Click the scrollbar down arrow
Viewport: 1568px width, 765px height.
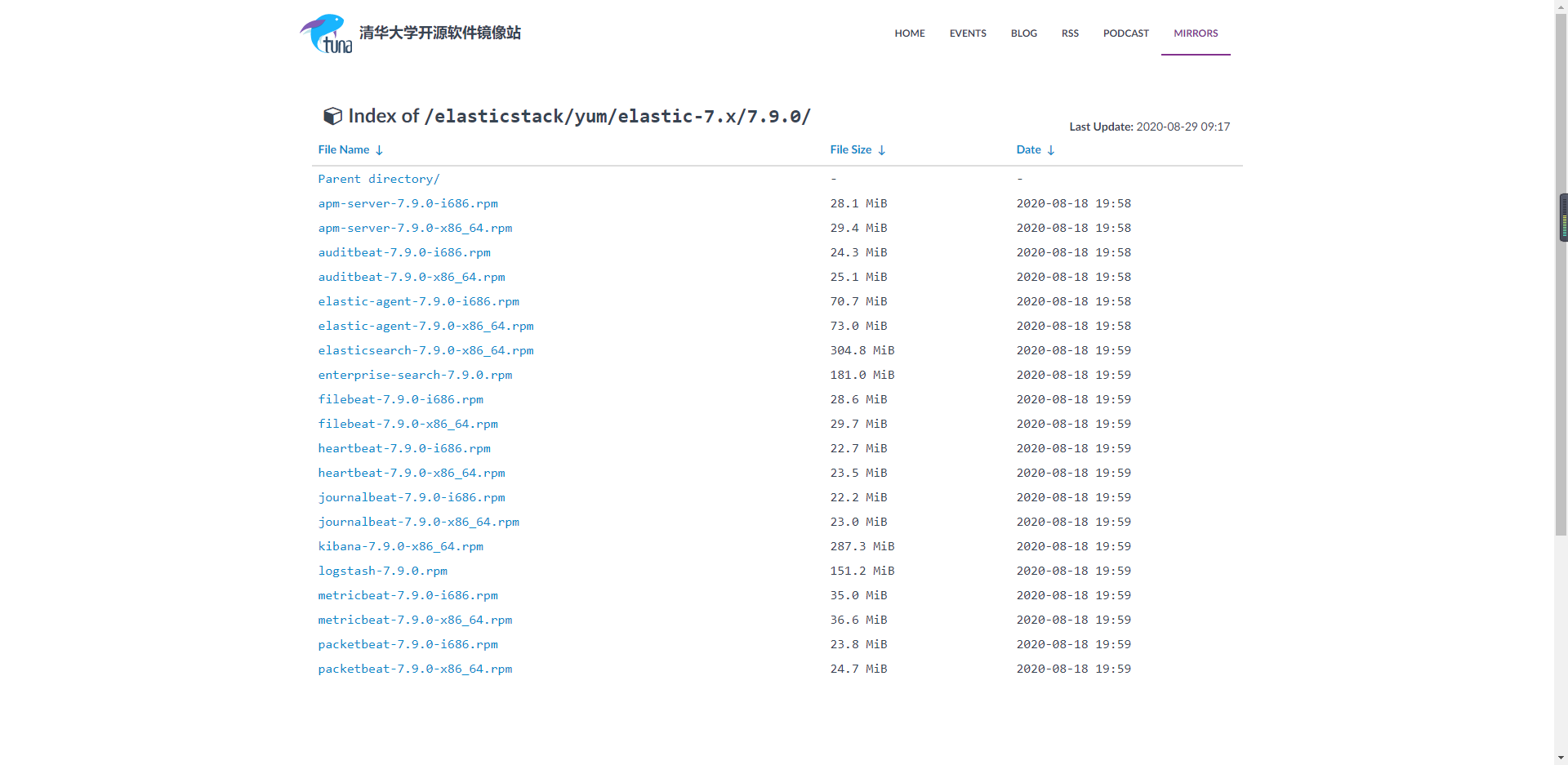(x=1561, y=758)
